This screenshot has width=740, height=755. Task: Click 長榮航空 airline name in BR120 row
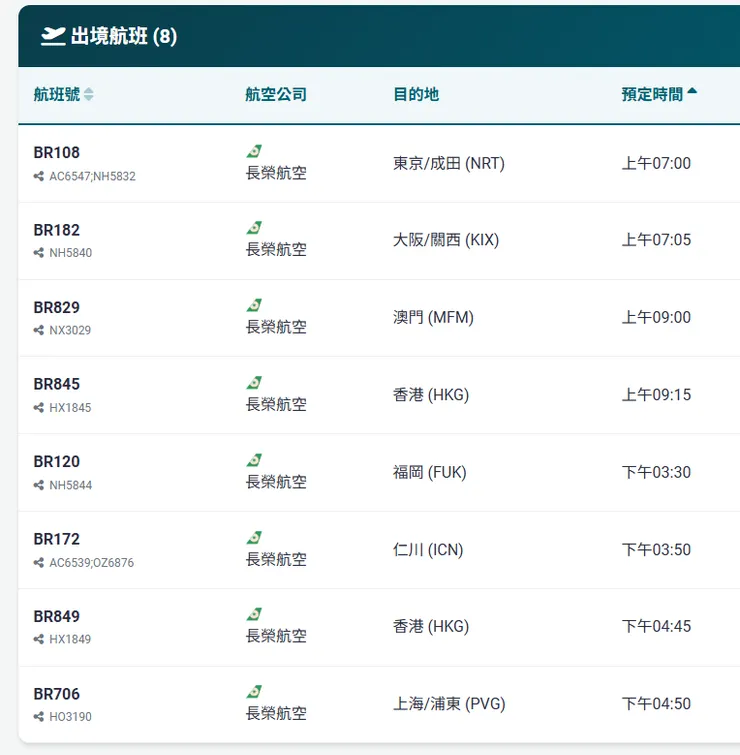click(x=276, y=482)
